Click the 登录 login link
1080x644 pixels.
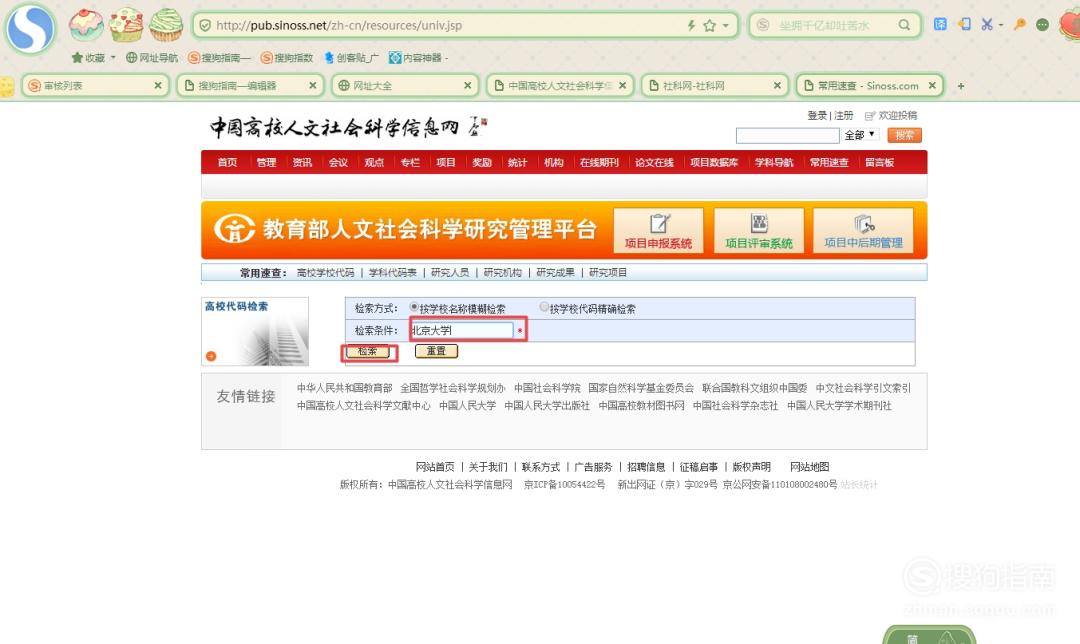coord(817,116)
